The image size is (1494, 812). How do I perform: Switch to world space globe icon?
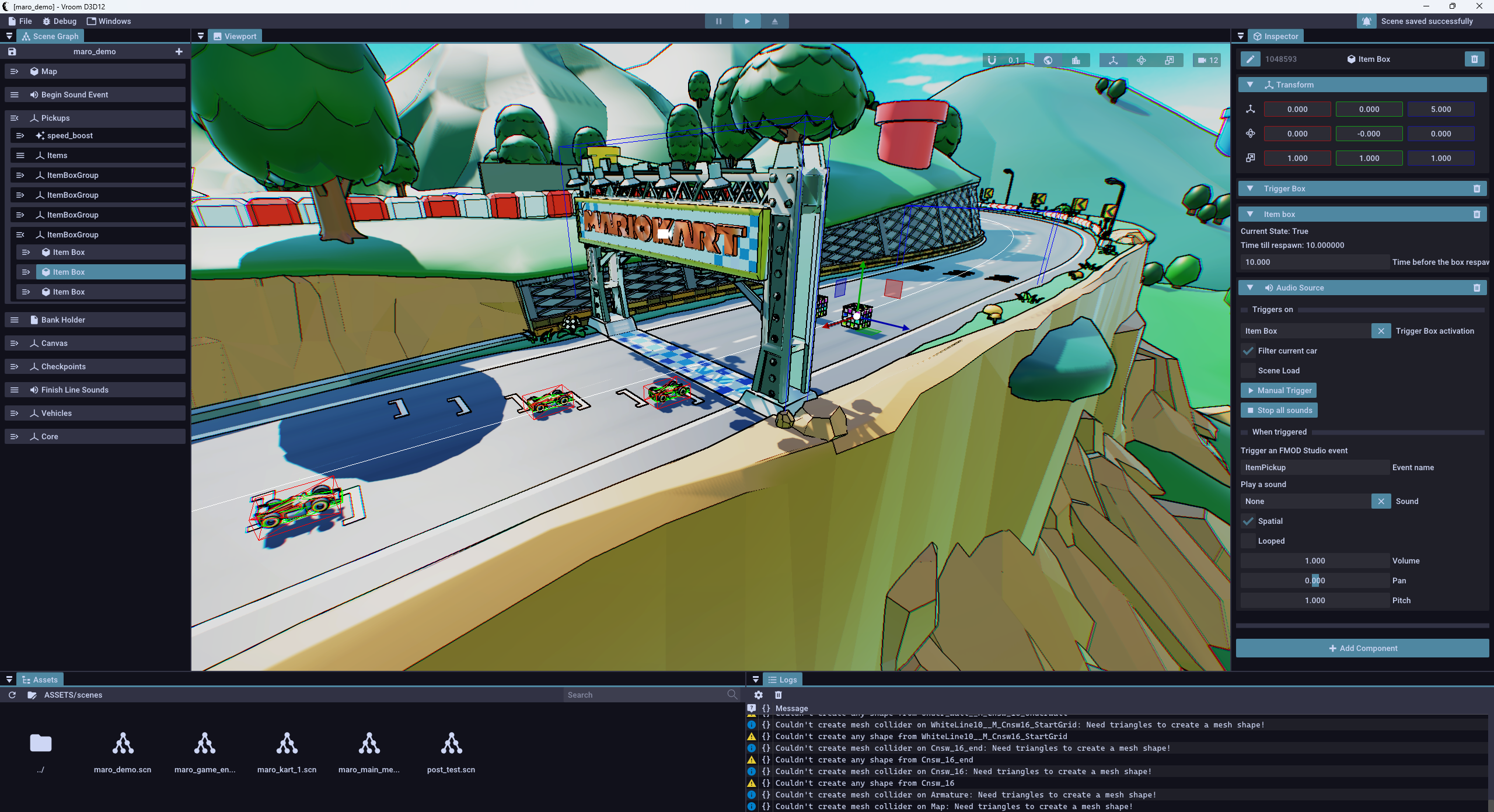coord(1048,60)
